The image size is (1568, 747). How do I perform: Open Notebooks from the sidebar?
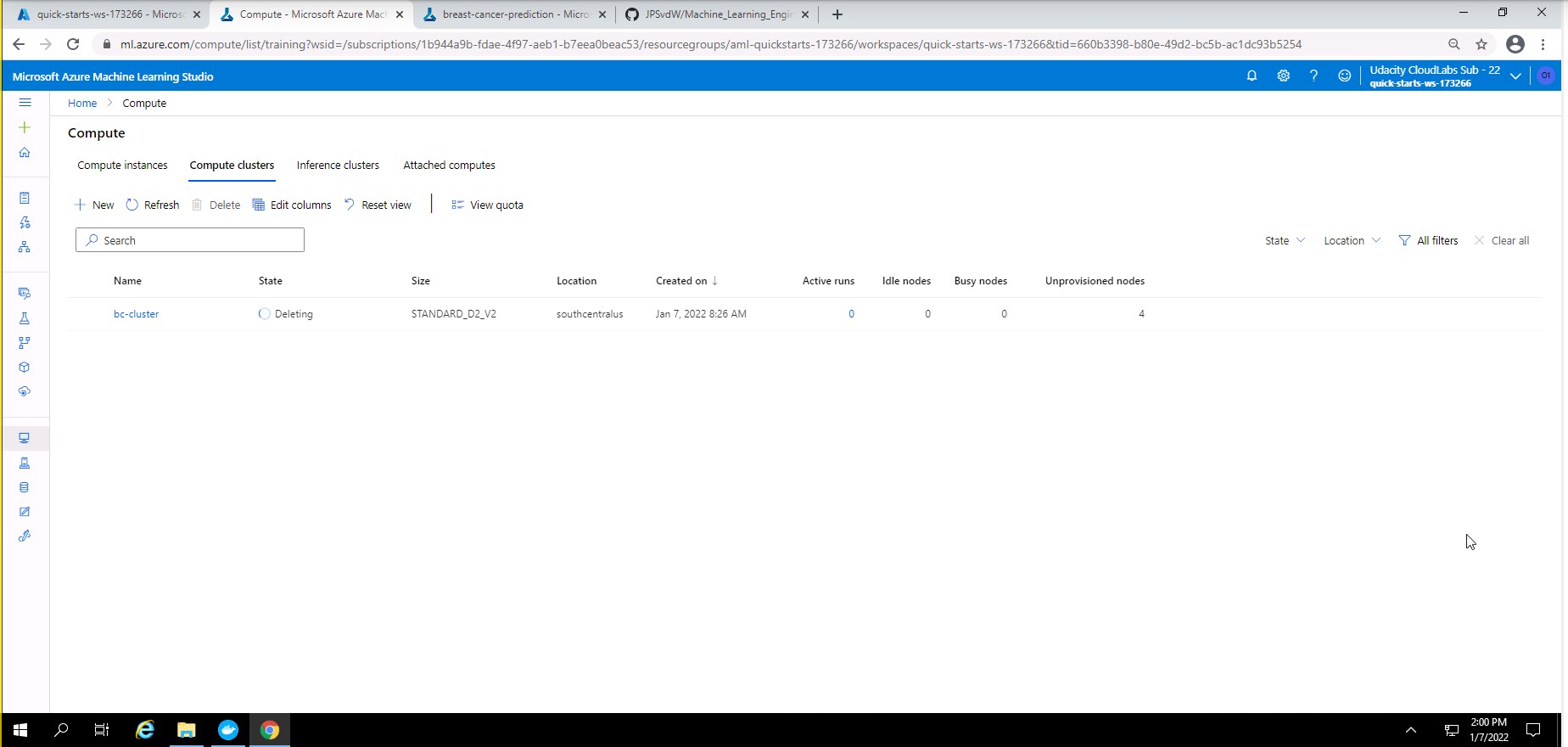click(25, 198)
